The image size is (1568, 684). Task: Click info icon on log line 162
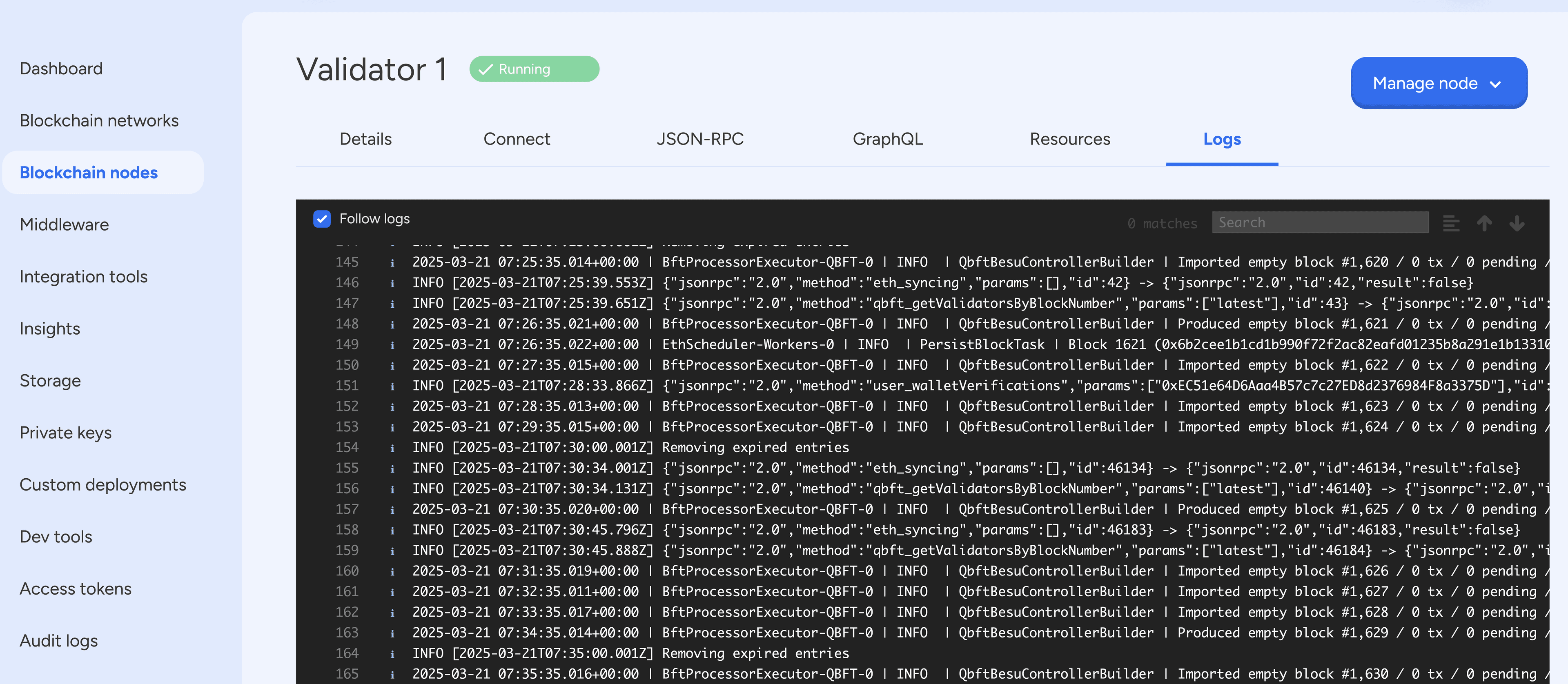pyautogui.click(x=392, y=613)
